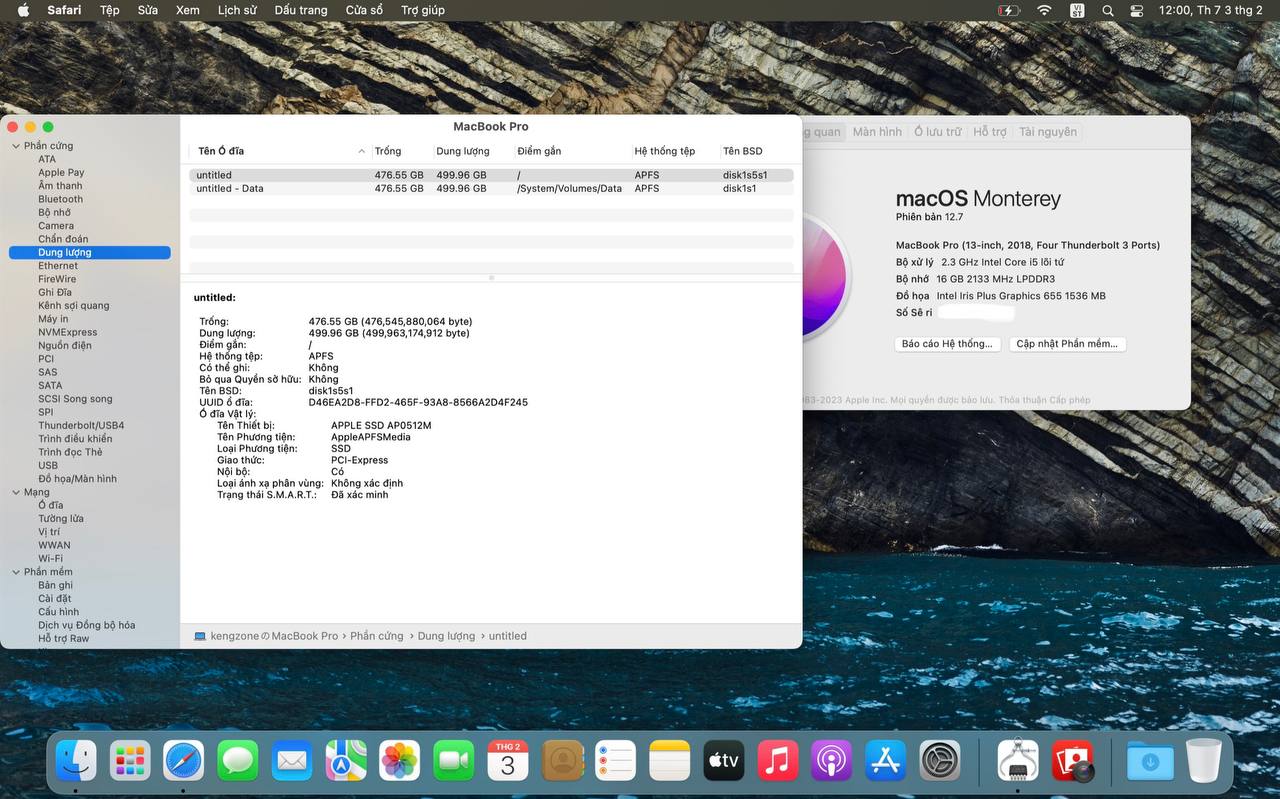Viewport: 1280px width, 799px height.
Task: Select NVMExpress in the sidebar
Action: [x=67, y=332]
